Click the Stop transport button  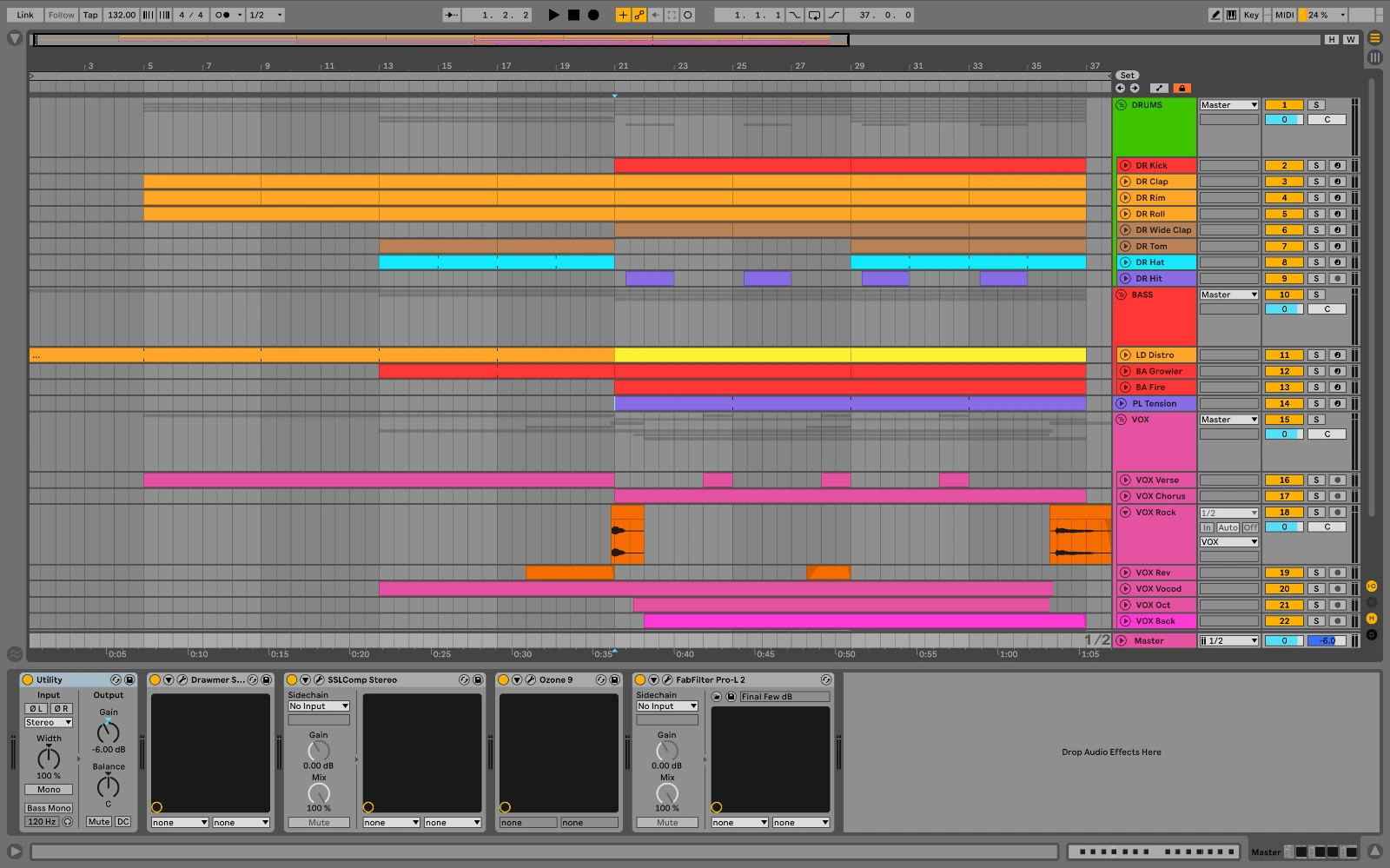[573, 15]
